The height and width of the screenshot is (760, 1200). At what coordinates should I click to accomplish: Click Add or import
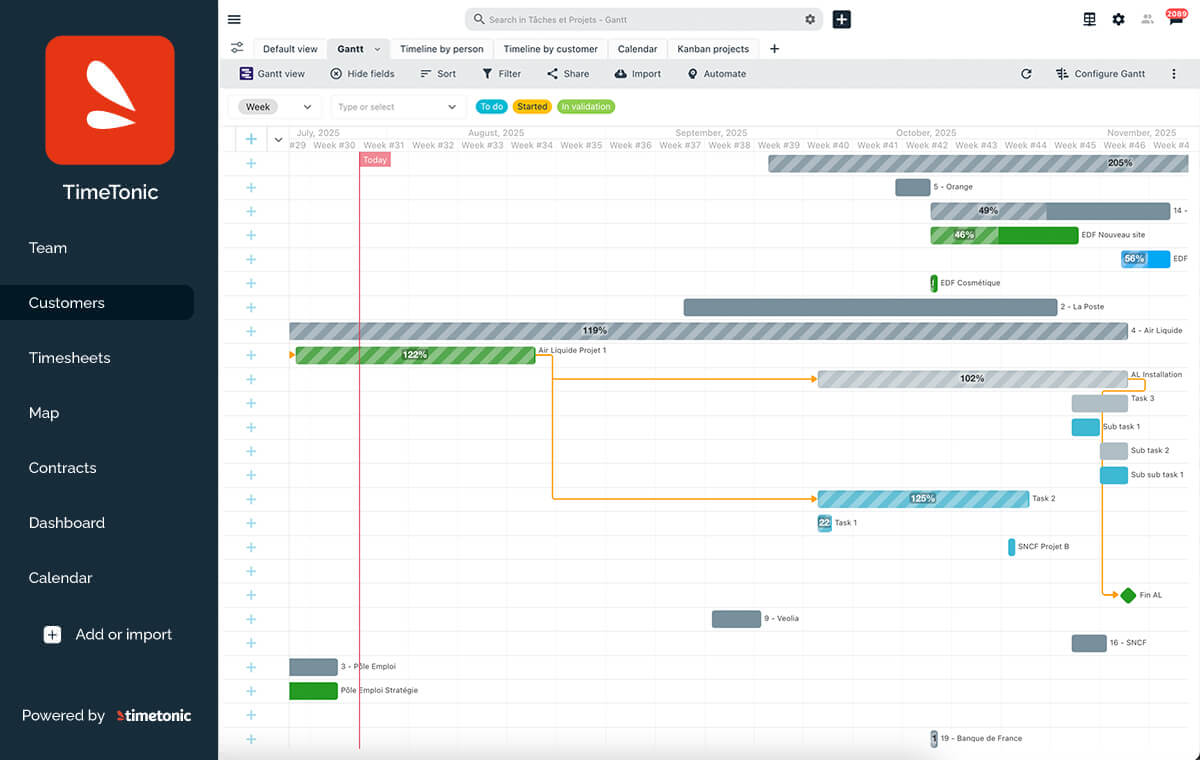(108, 634)
